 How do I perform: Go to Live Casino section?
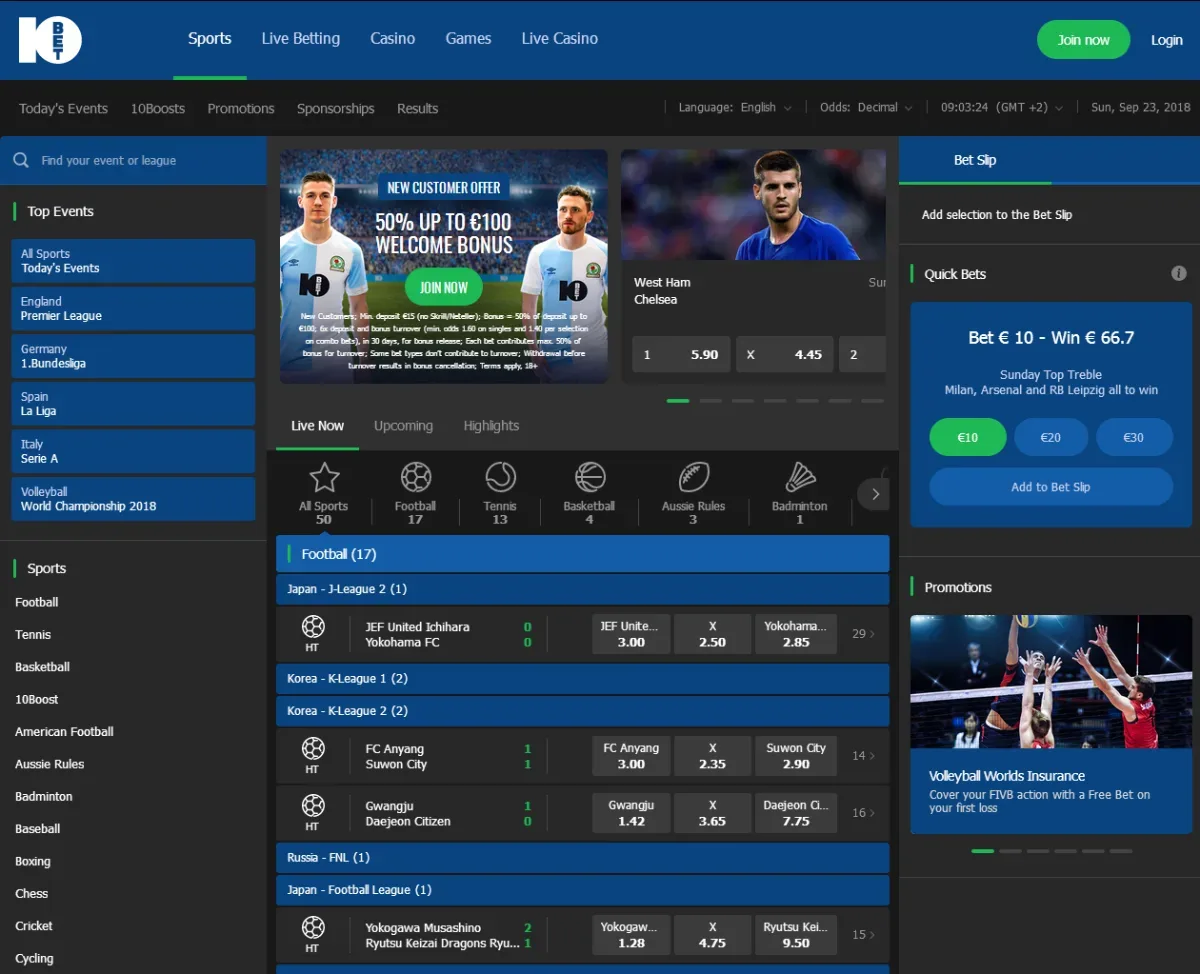[x=560, y=39]
